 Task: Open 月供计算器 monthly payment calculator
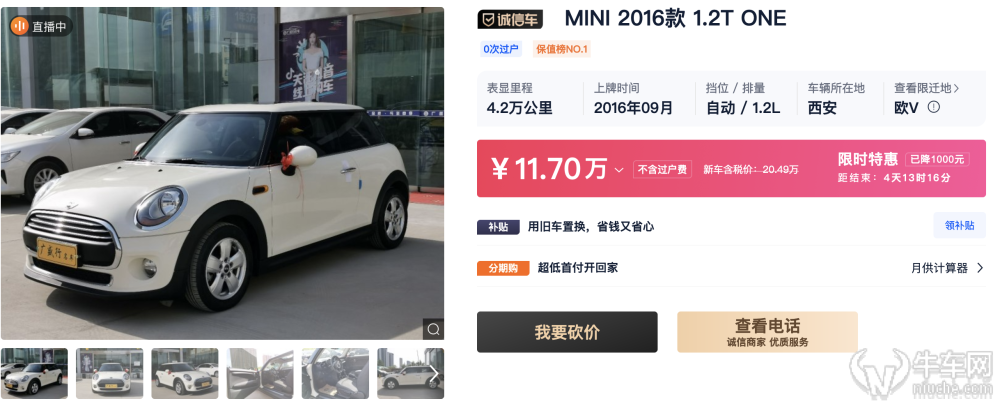click(x=947, y=268)
